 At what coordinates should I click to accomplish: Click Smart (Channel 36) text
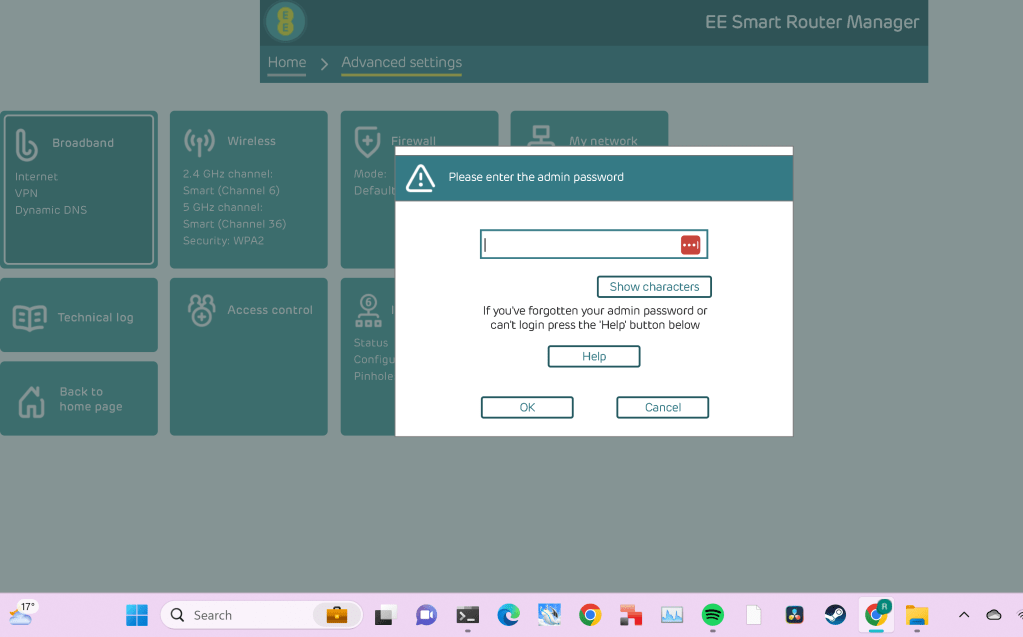tap(234, 224)
